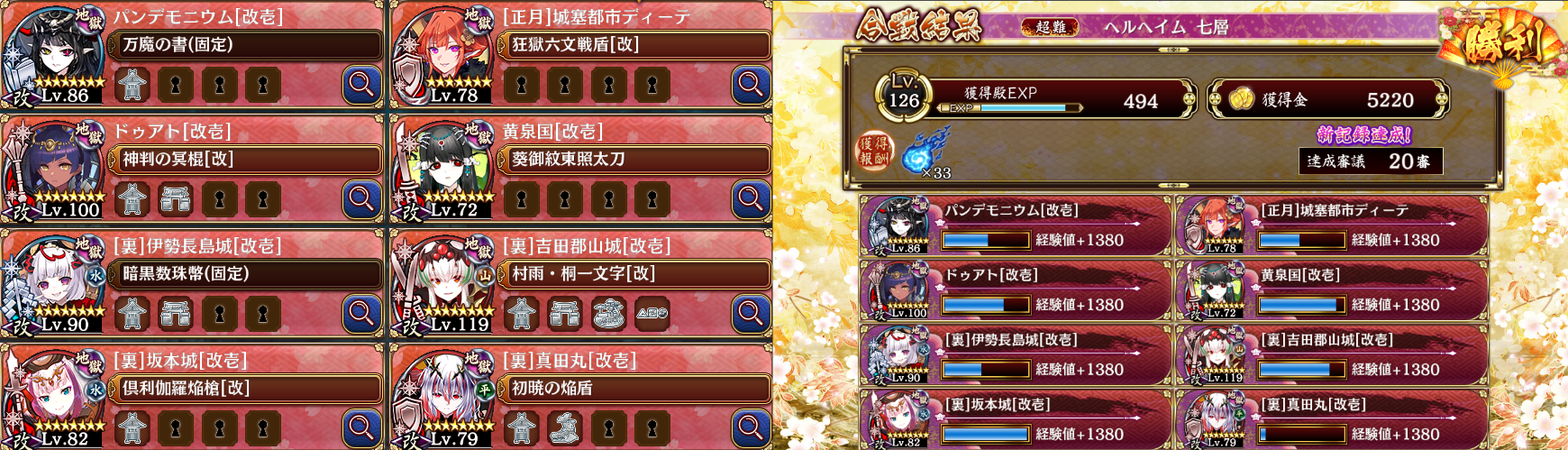Screen dimensions: 1568x450
Task: Click the experience bar of 黄泉国[改壱]
Action: (x=1301, y=305)
